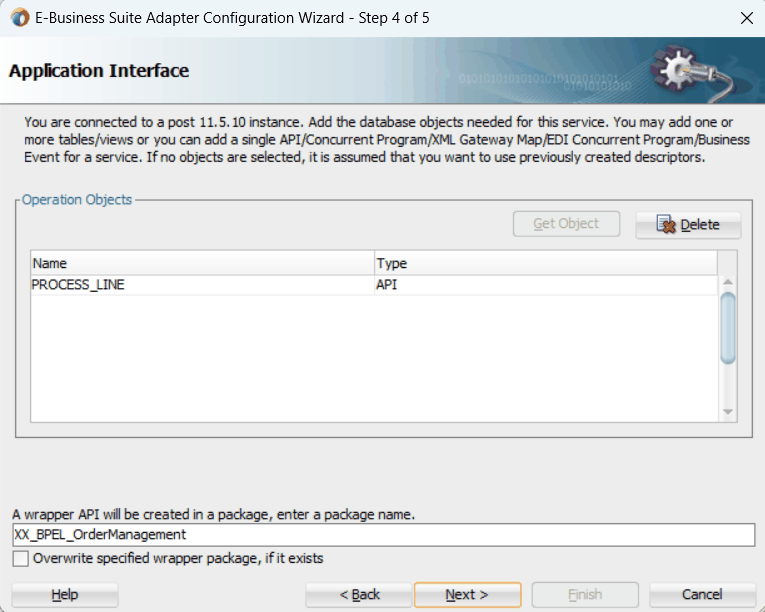Click the Name column header

(x=202, y=264)
